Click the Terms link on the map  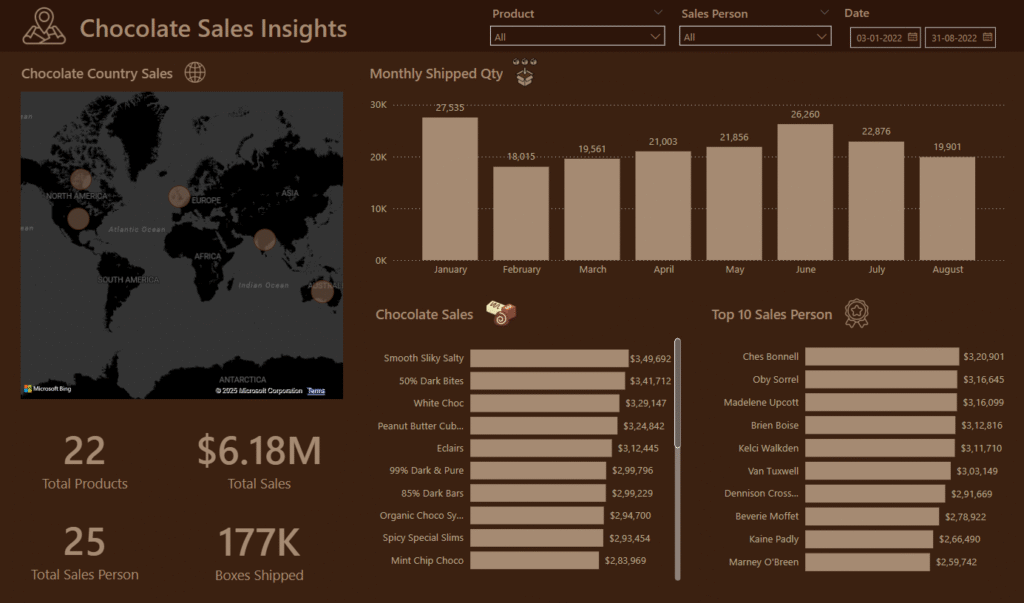coord(316,391)
